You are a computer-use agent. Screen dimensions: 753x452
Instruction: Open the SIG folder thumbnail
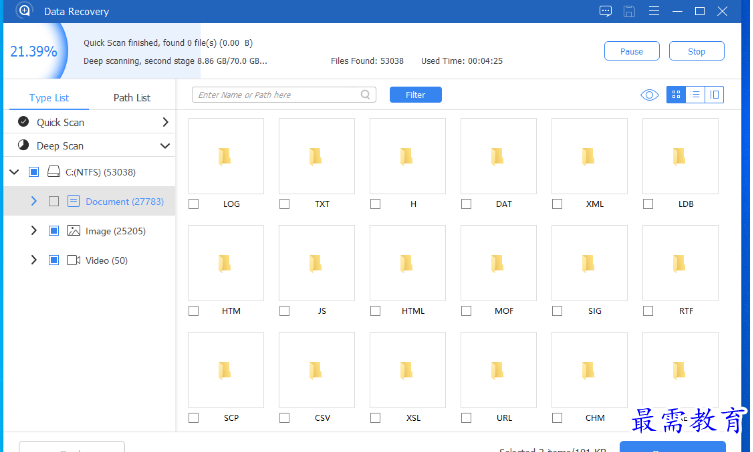(589, 263)
